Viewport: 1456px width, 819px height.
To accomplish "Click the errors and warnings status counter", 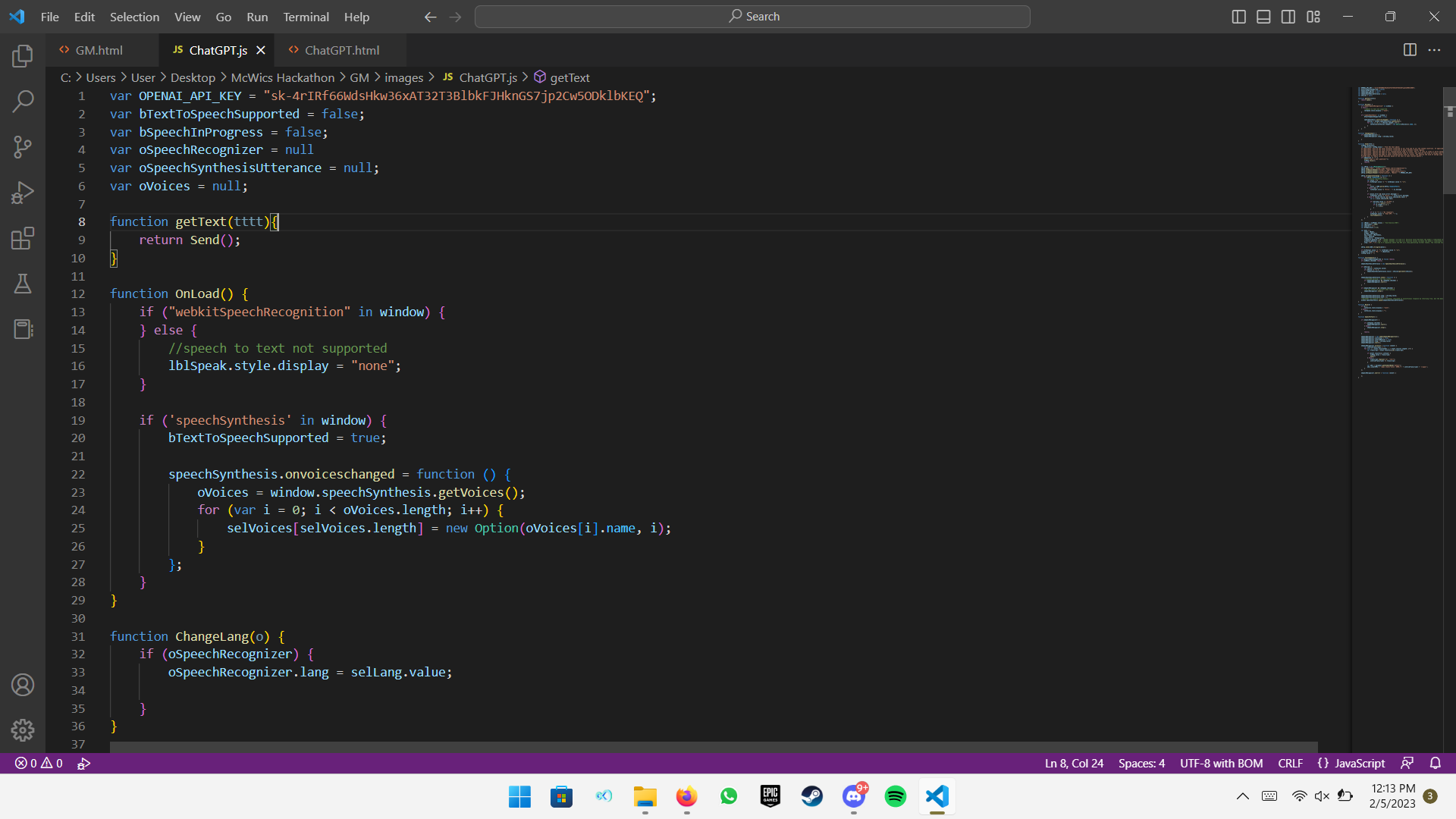I will click(x=39, y=764).
